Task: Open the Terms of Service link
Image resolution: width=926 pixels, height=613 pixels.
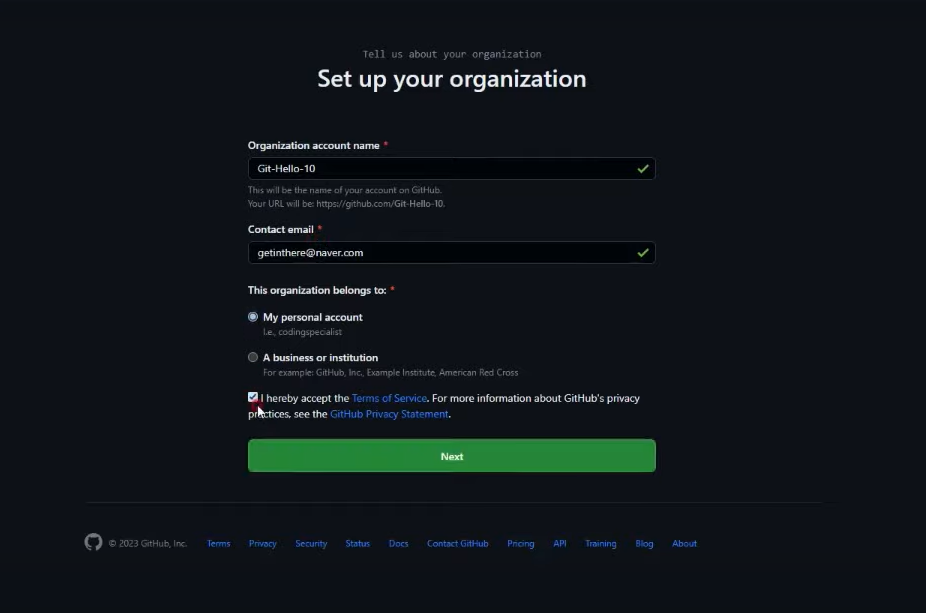Action: [389, 398]
